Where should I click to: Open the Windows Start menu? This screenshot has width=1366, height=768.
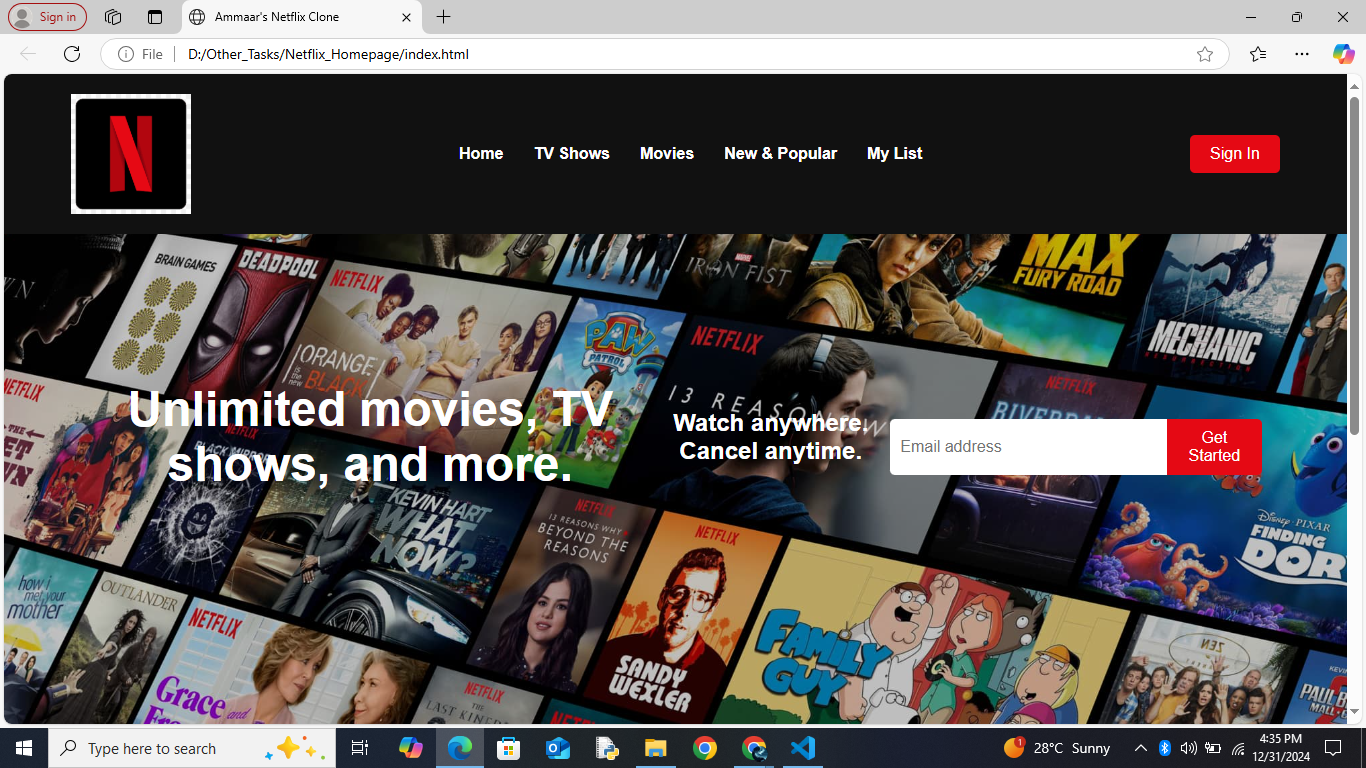(x=24, y=748)
